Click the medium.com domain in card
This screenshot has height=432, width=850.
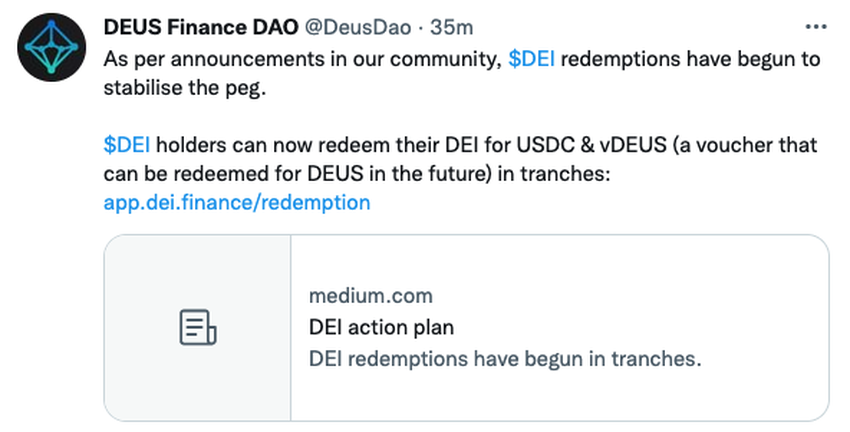coord(371,296)
